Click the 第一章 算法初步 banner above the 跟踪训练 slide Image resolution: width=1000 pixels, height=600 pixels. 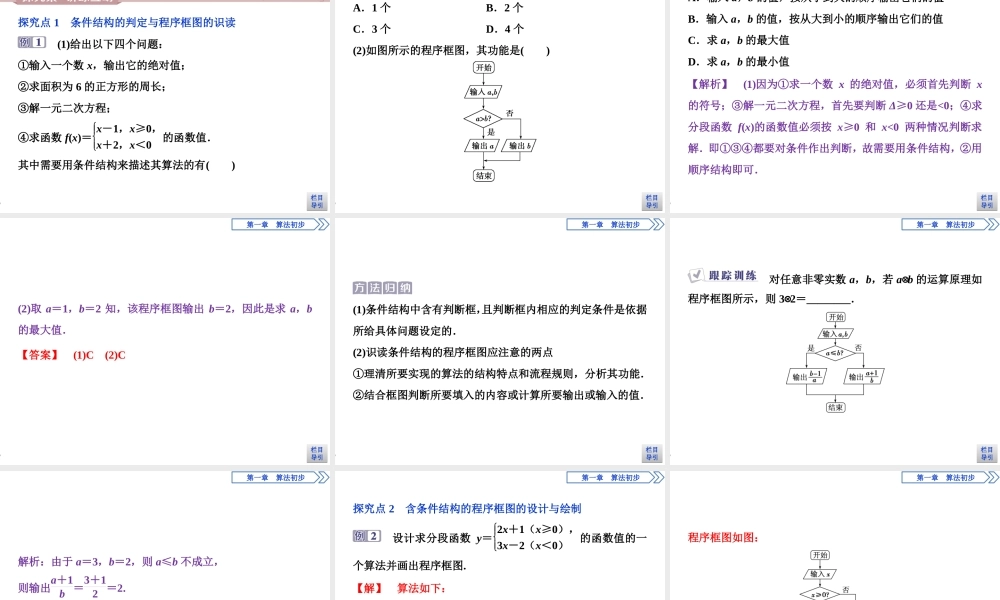(945, 224)
